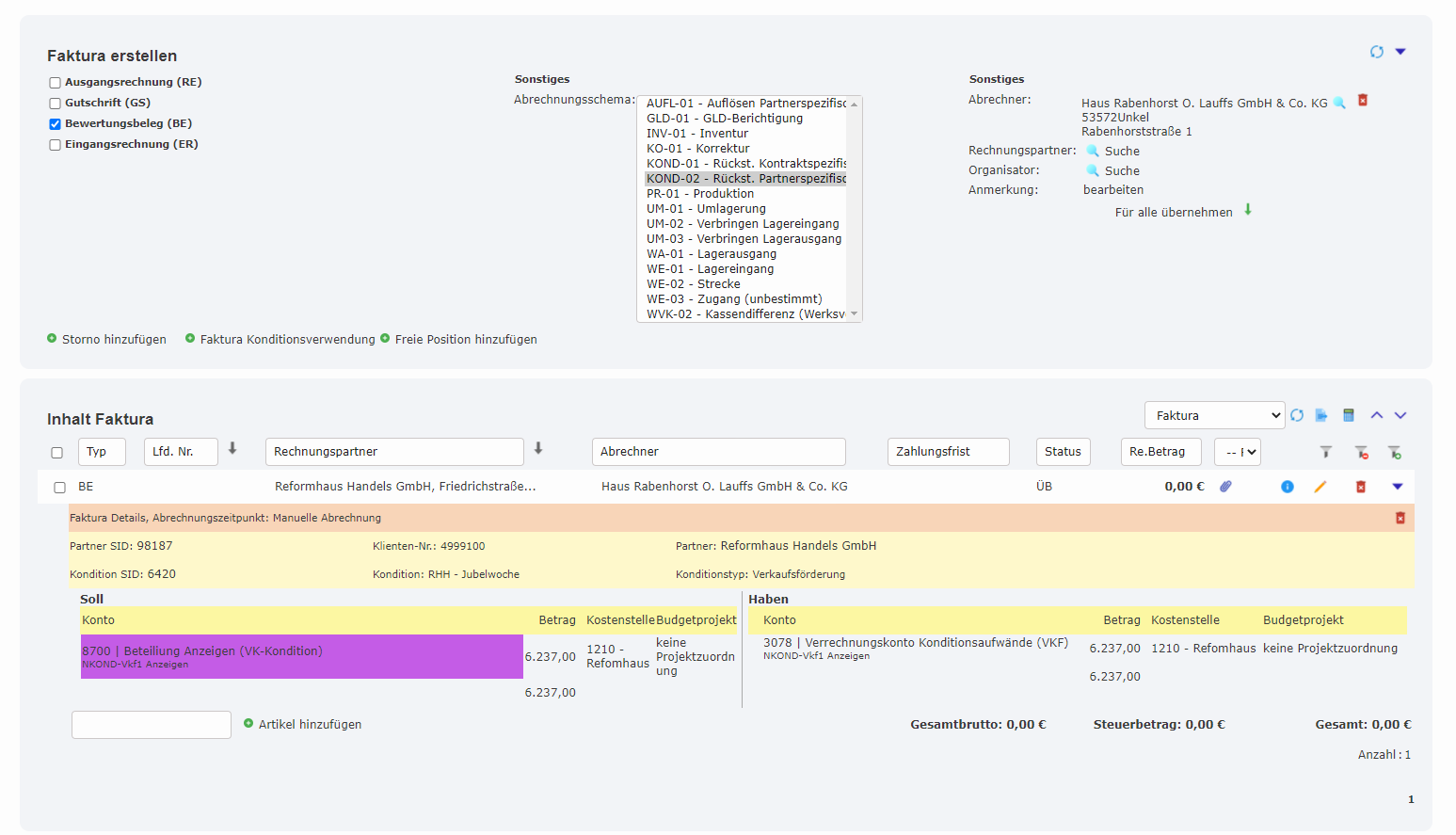This screenshot has width=1456, height=835.
Task: Collapse the Faktura erstellen panel via top arrow
Action: 1400,52
